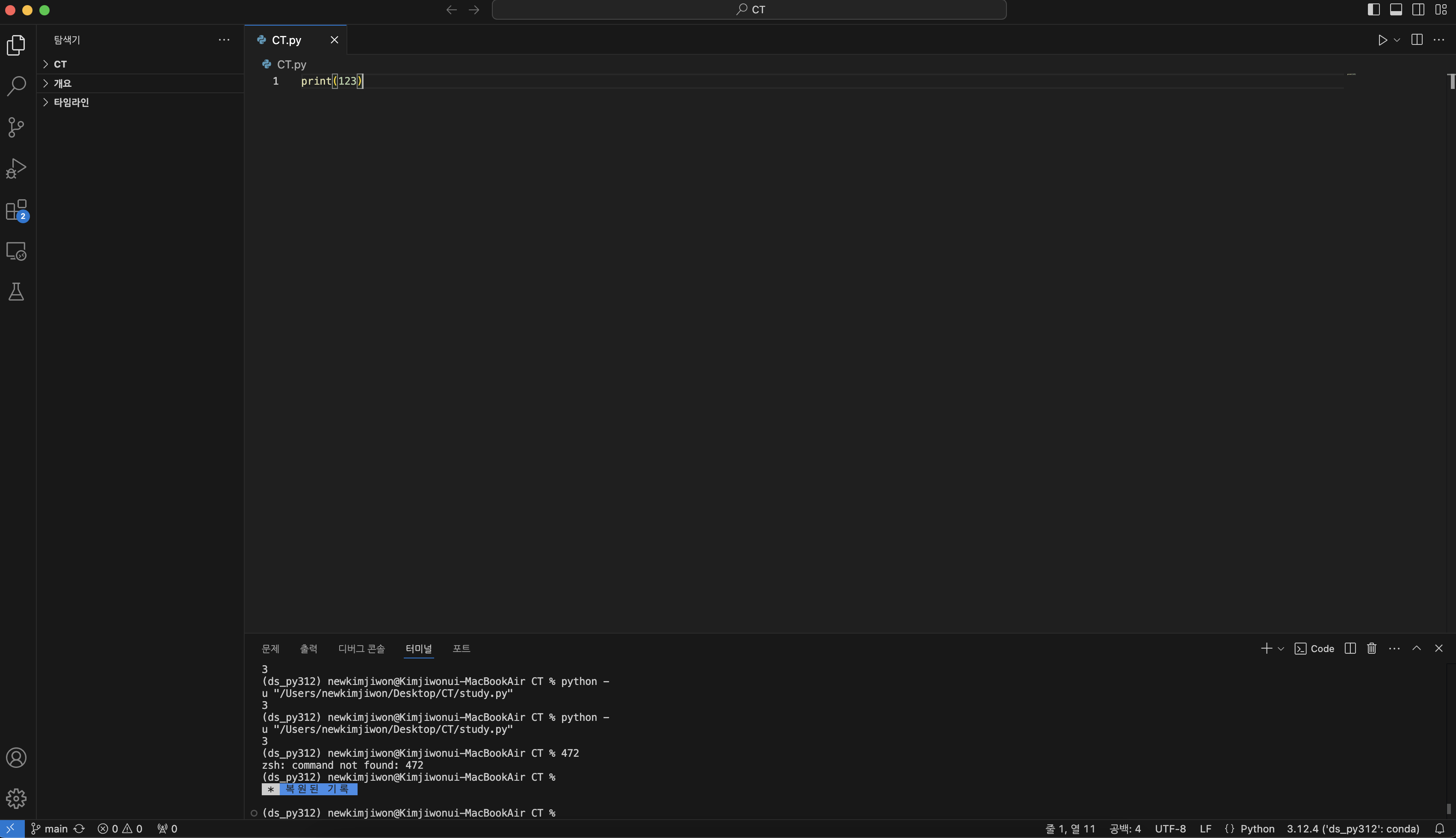Click the print(123) code line
1456x838 pixels.
pyautogui.click(x=332, y=81)
